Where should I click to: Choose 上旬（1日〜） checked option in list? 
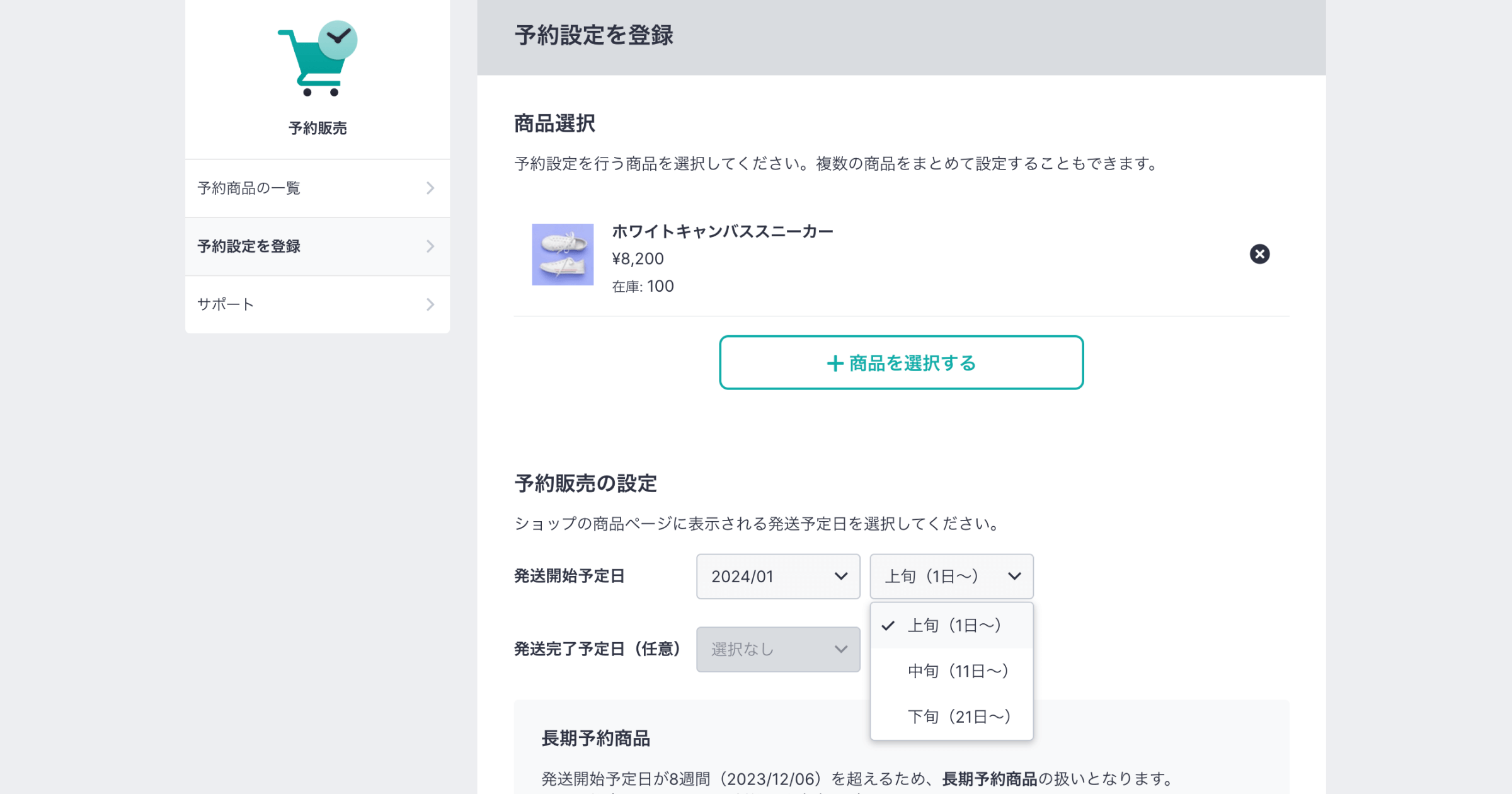pyautogui.click(x=951, y=626)
